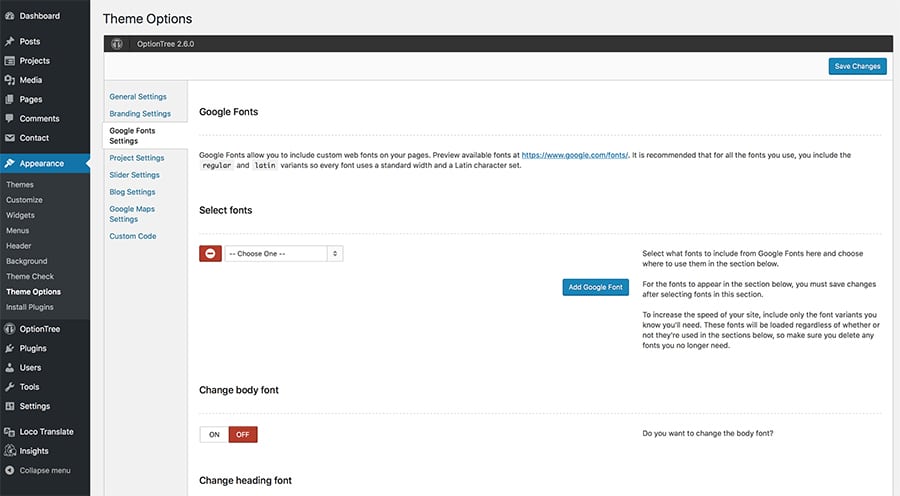This screenshot has width=900, height=496.
Task: Click the Contact envelope icon
Action: [x=10, y=138]
